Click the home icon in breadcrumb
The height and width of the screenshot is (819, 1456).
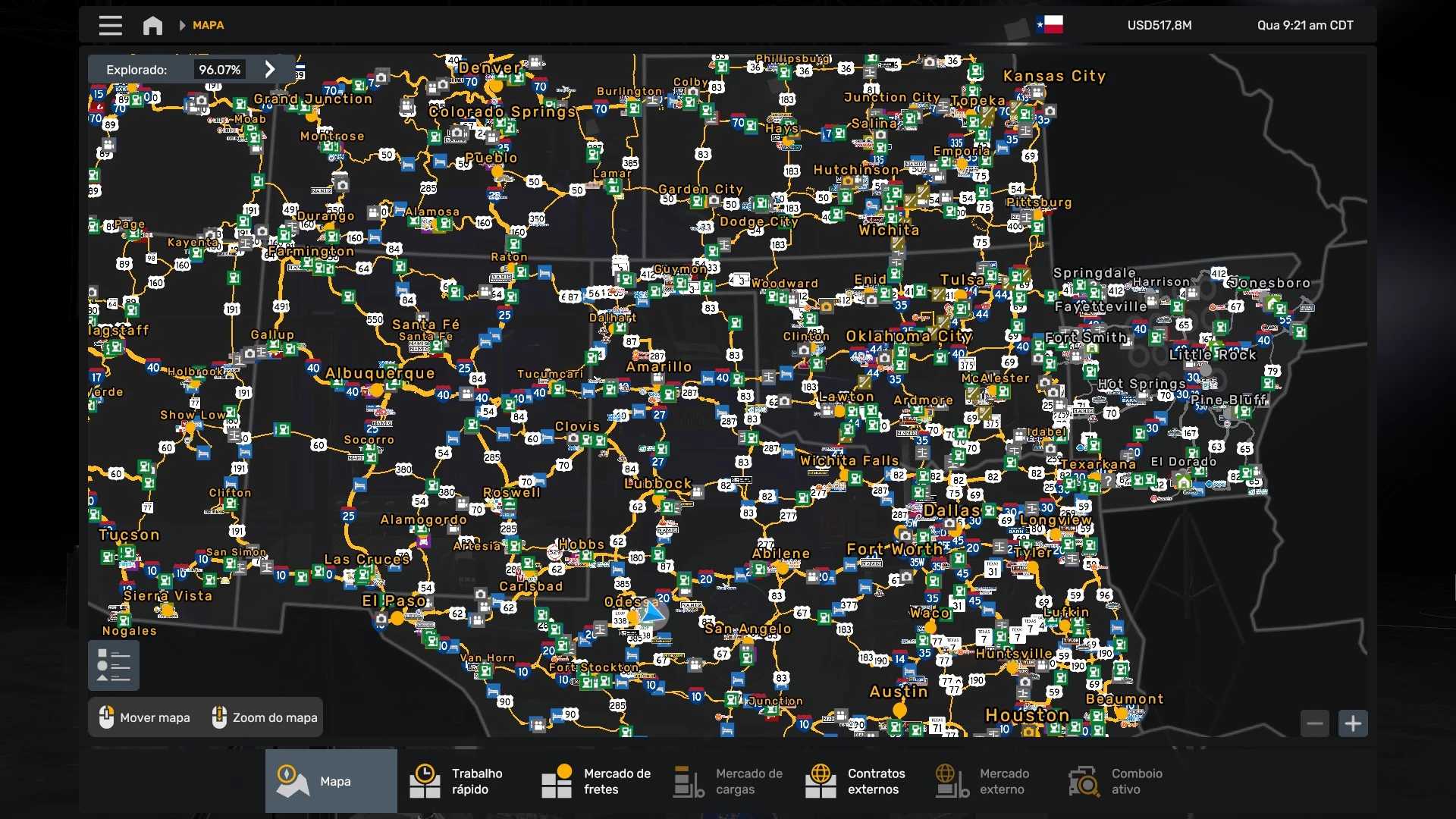152,25
